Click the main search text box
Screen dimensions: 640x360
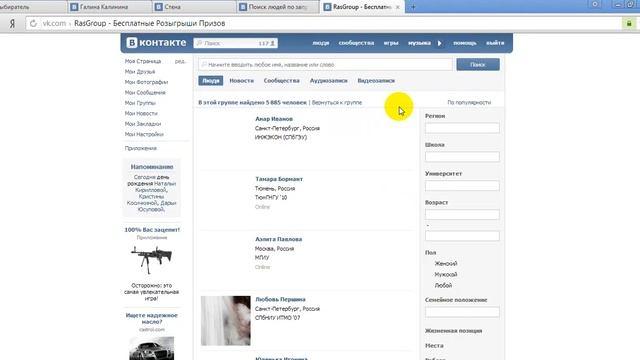325,64
